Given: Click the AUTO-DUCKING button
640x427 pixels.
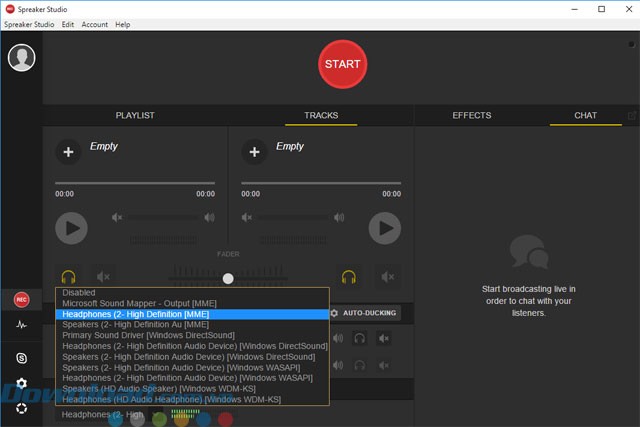Looking at the screenshot, I should click(365, 313).
